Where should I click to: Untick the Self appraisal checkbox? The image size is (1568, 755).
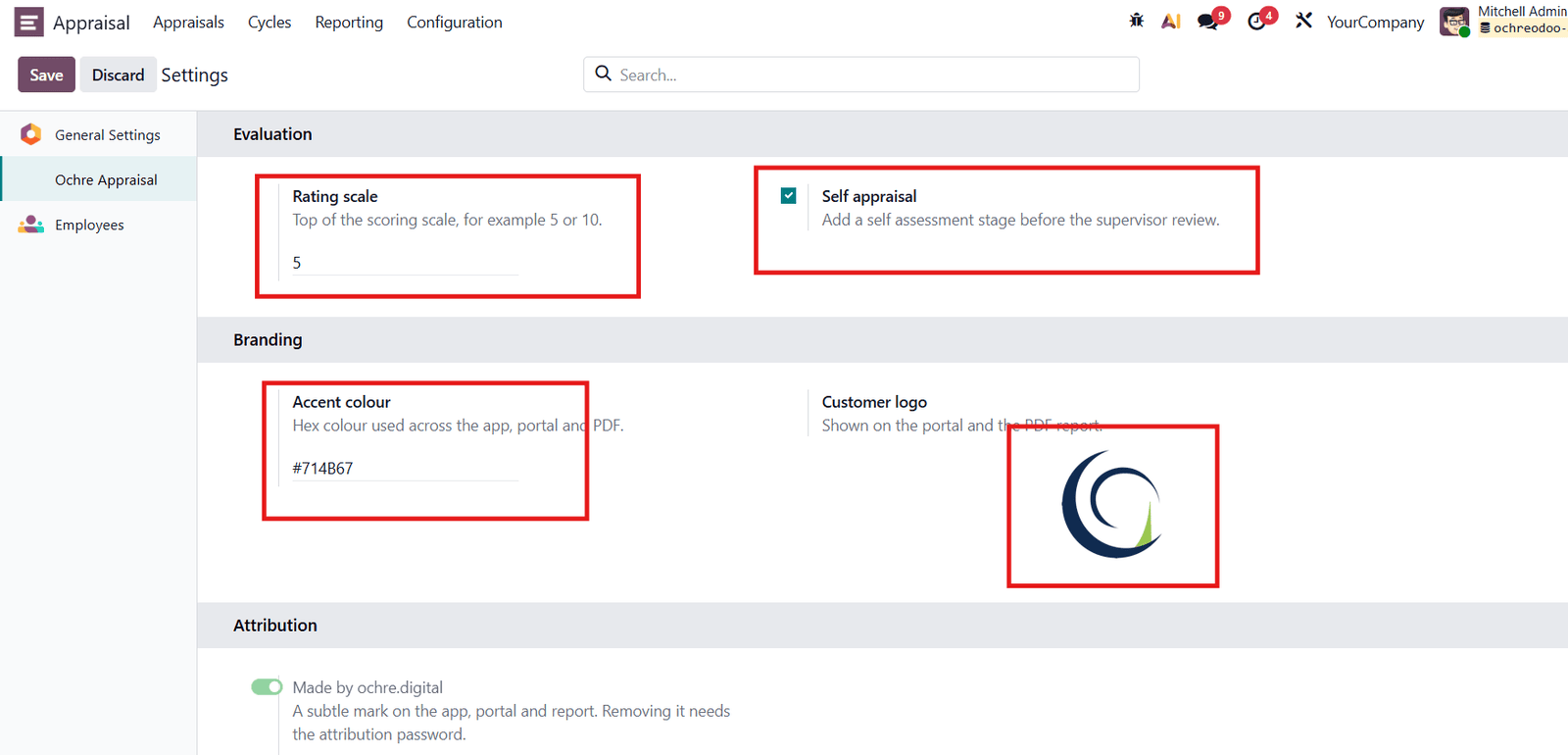click(x=789, y=196)
